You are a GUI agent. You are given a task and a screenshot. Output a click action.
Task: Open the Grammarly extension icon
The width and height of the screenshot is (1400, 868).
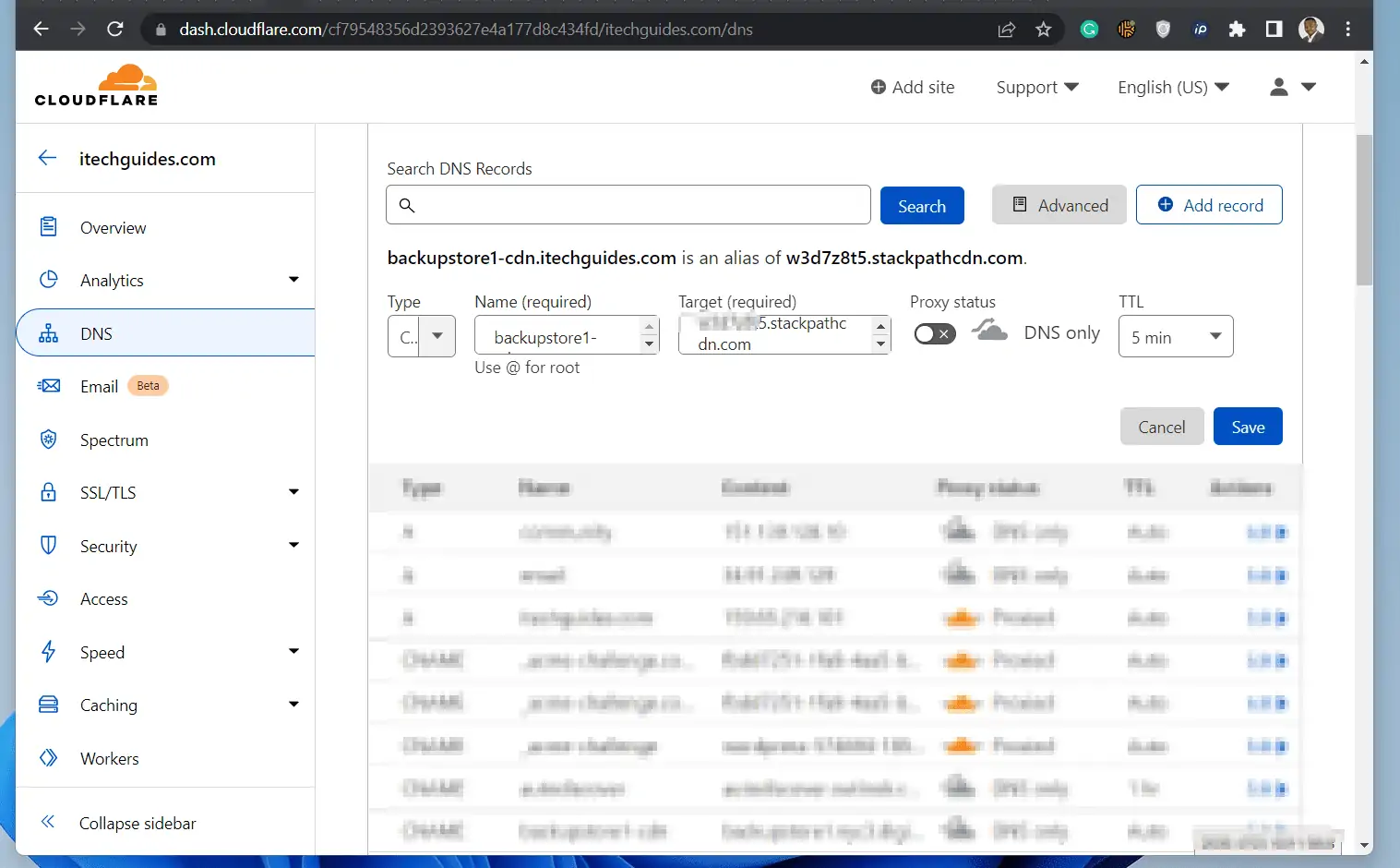1090,30
